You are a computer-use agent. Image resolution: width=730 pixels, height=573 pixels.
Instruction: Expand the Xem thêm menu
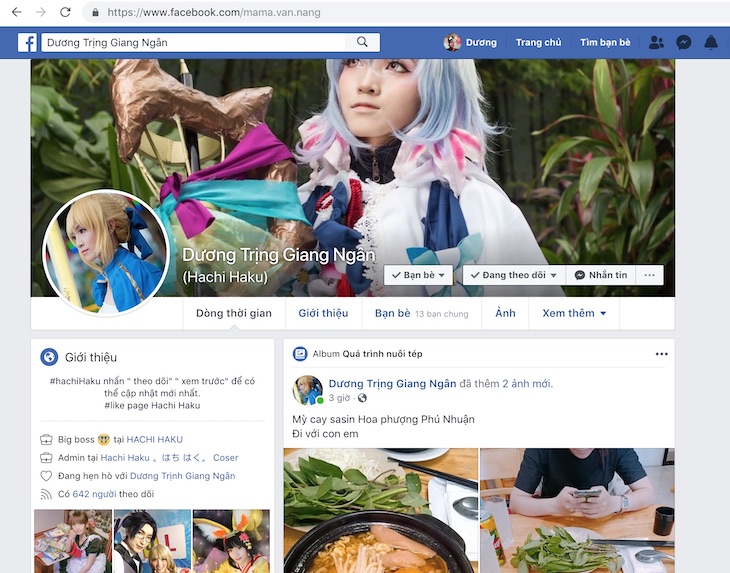[x=574, y=313]
